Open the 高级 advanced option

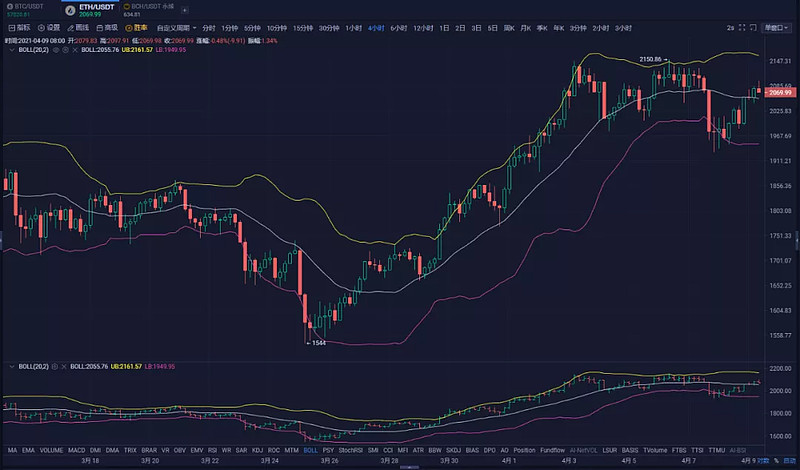point(108,28)
